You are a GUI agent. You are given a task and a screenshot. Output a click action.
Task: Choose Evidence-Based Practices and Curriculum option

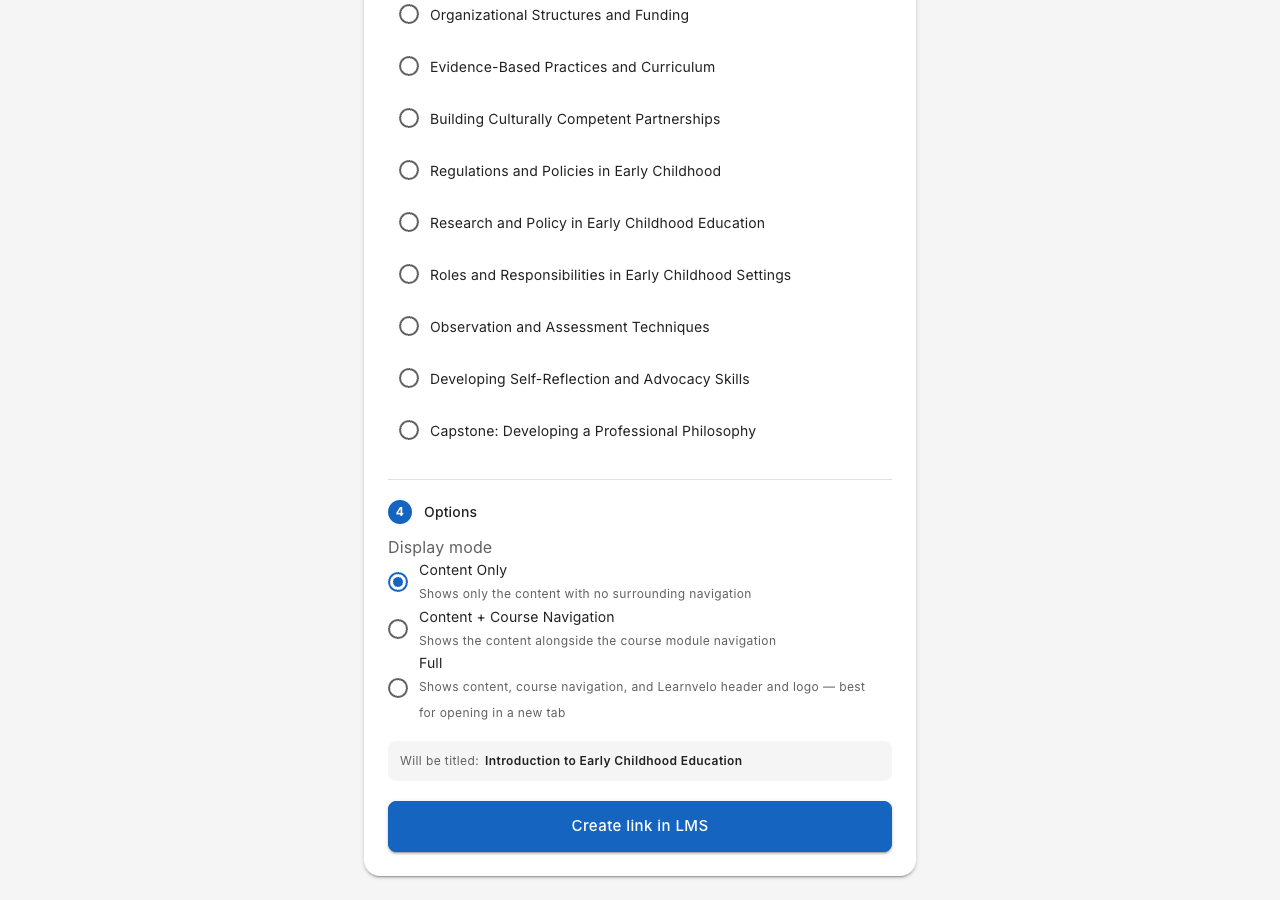[409, 66]
